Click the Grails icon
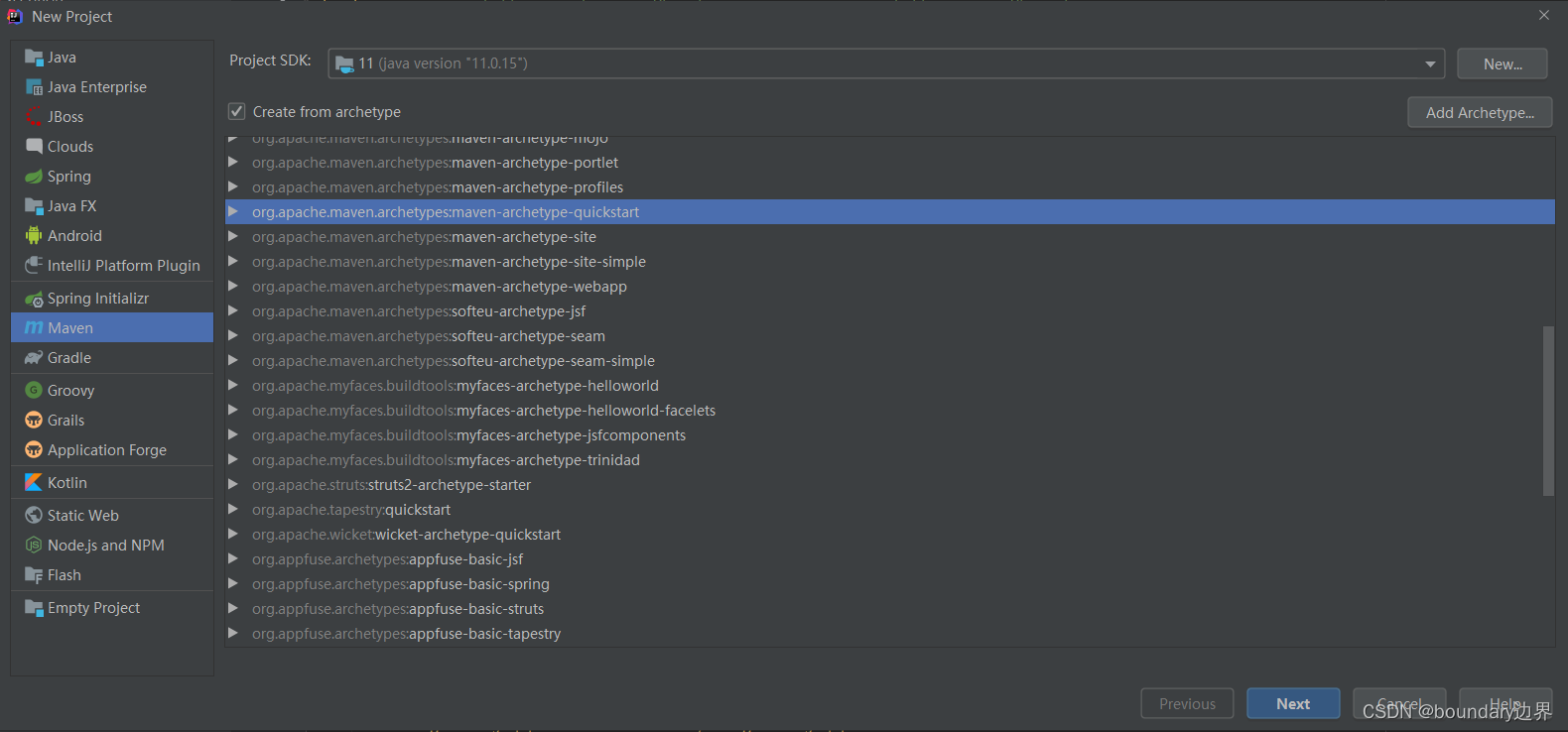Screen dimensions: 1568x732 click(x=34, y=421)
